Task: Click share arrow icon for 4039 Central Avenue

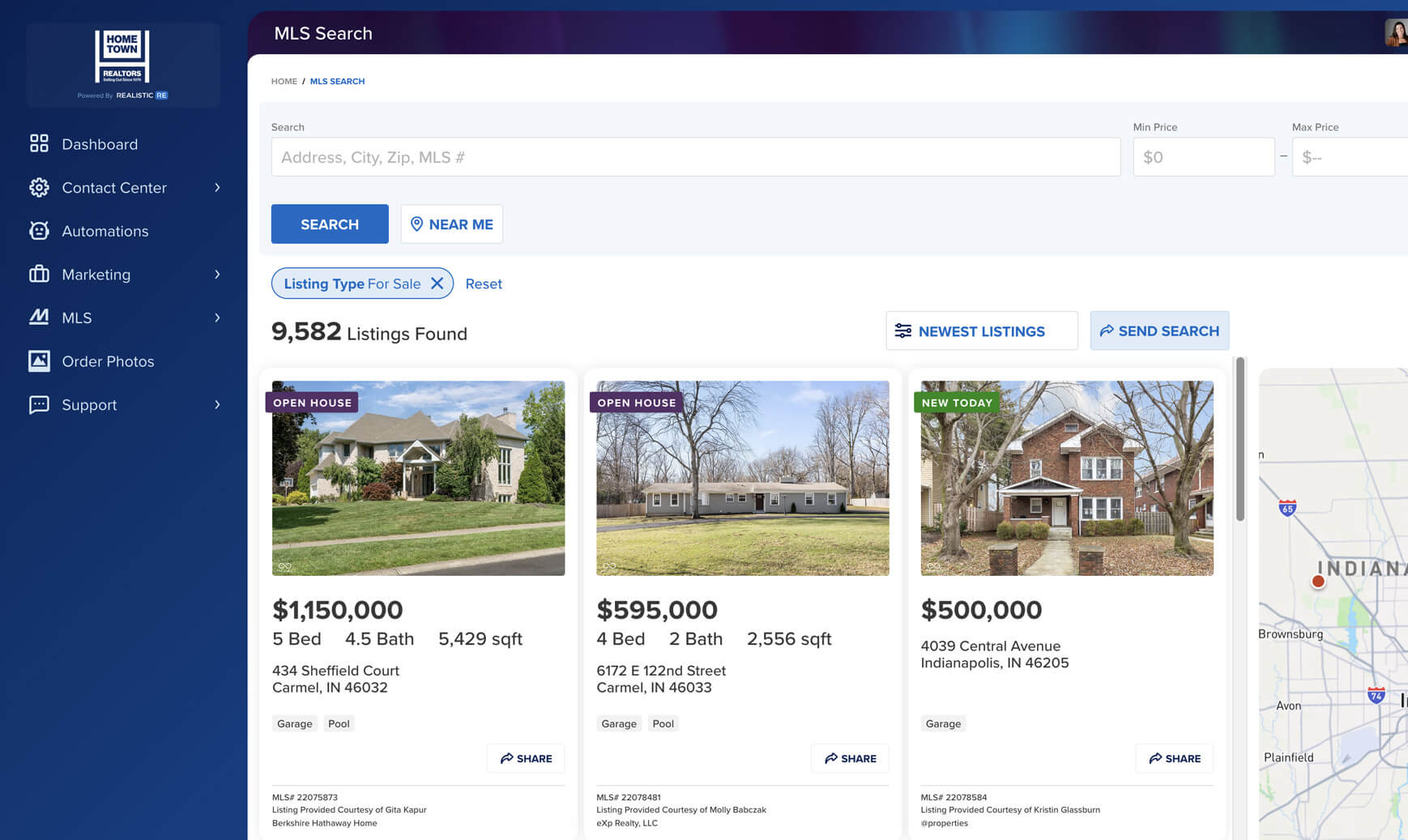Action: (1155, 758)
